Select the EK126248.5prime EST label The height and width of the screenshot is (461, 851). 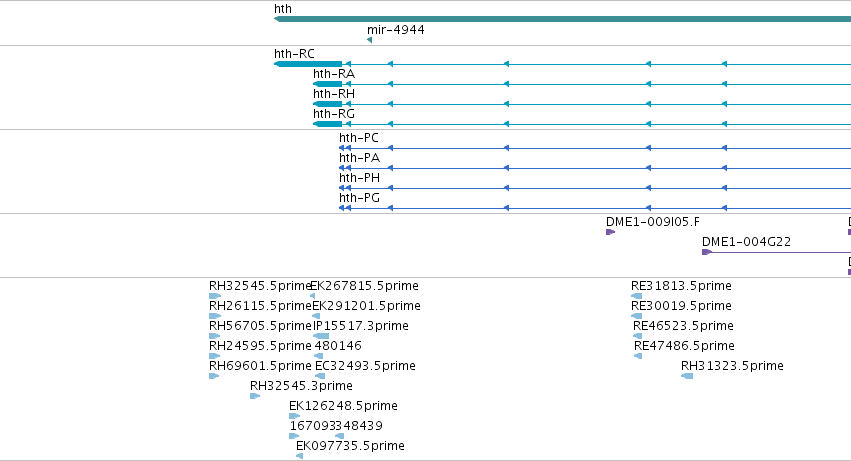tap(344, 406)
